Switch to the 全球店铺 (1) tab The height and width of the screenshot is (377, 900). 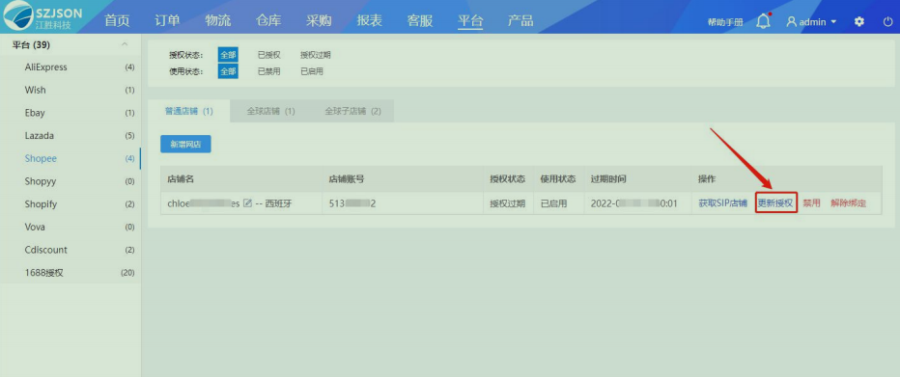[x=271, y=111]
